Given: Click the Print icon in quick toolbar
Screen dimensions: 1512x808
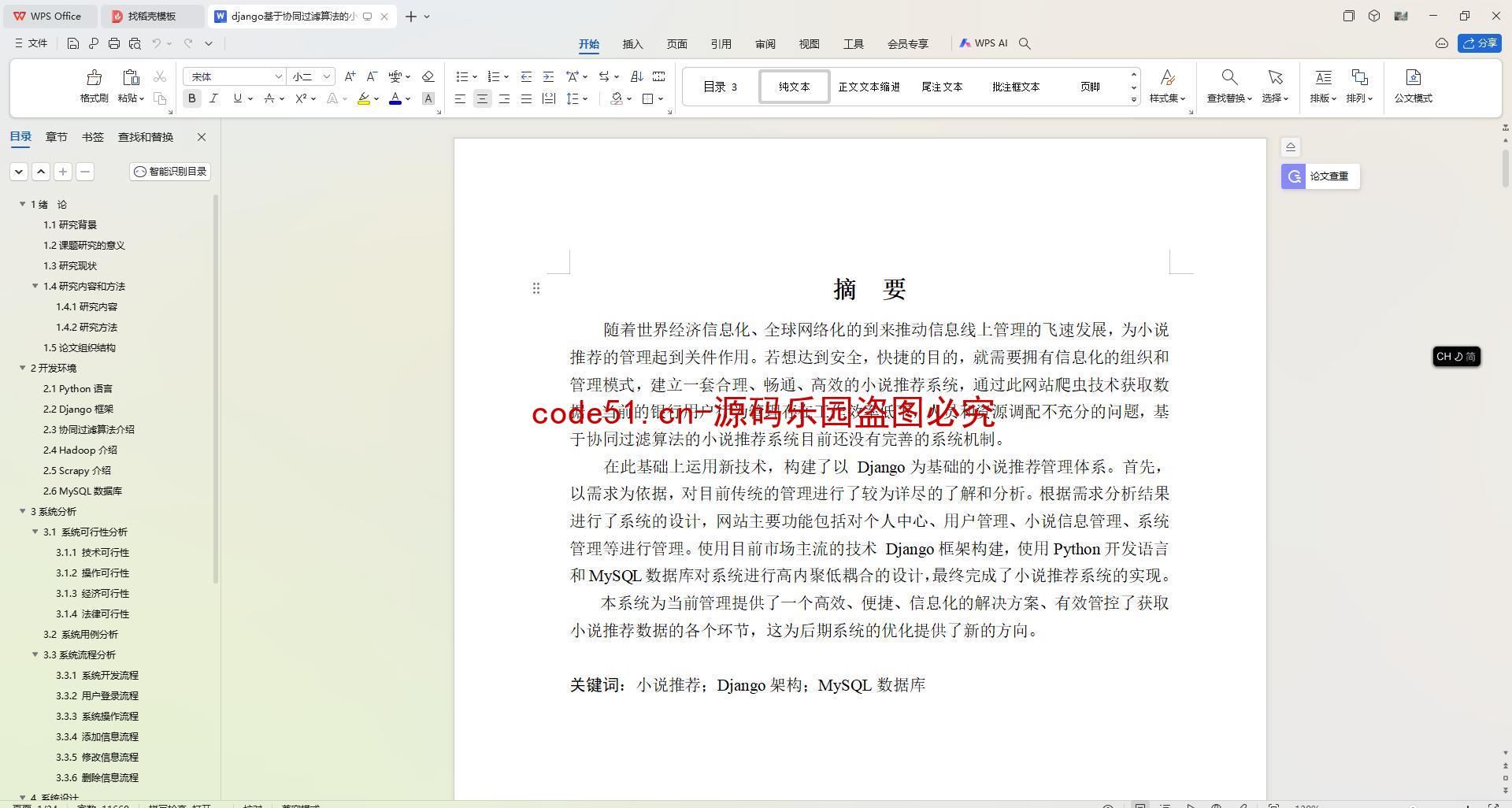Looking at the screenshot, I should click(114, 43).
